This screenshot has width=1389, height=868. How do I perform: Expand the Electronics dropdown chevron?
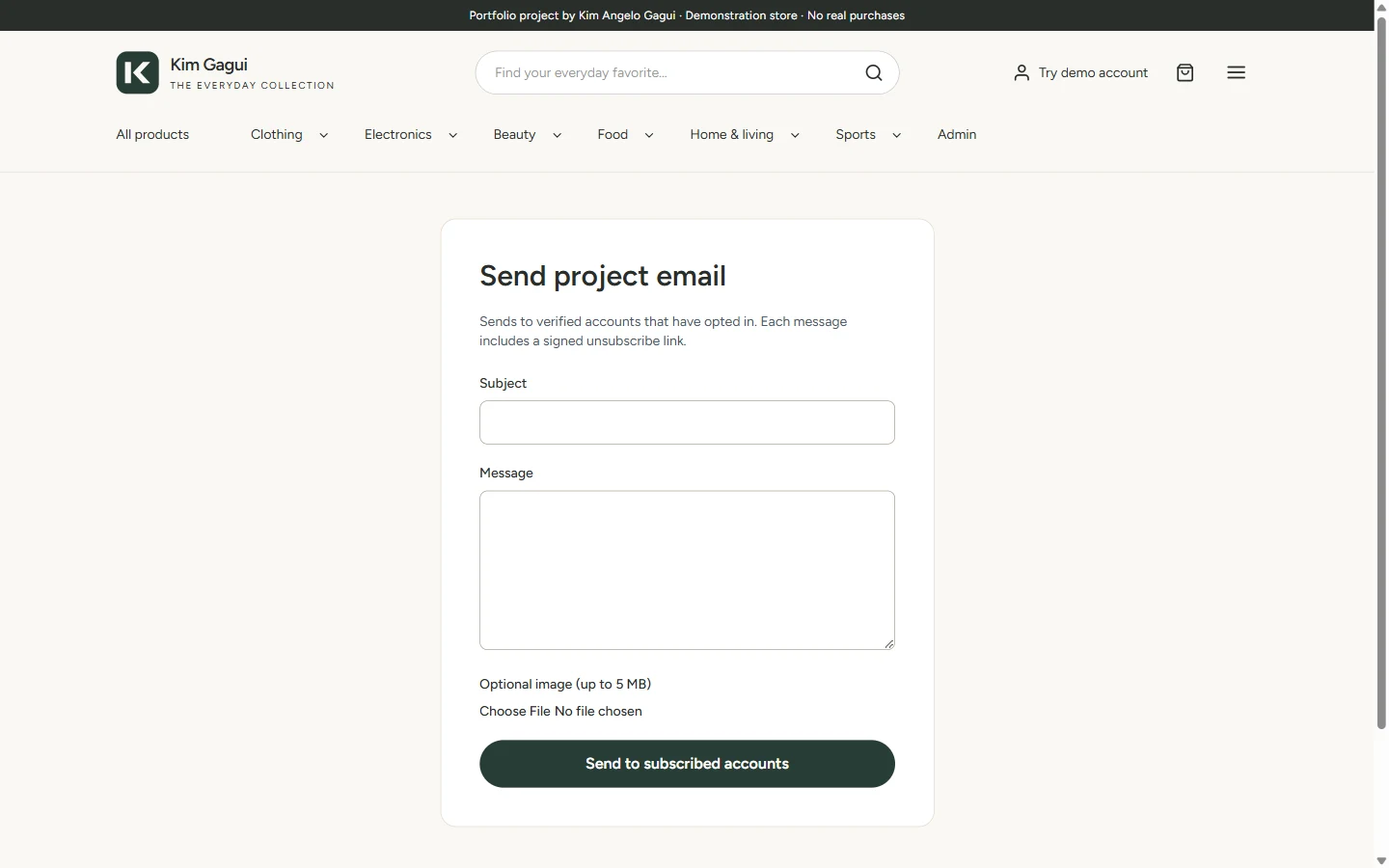click(452, 135)
